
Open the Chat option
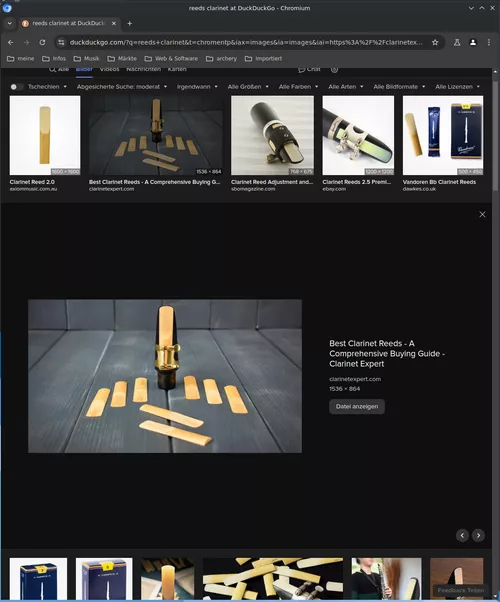pyautogui.click(x=310, y=70)
